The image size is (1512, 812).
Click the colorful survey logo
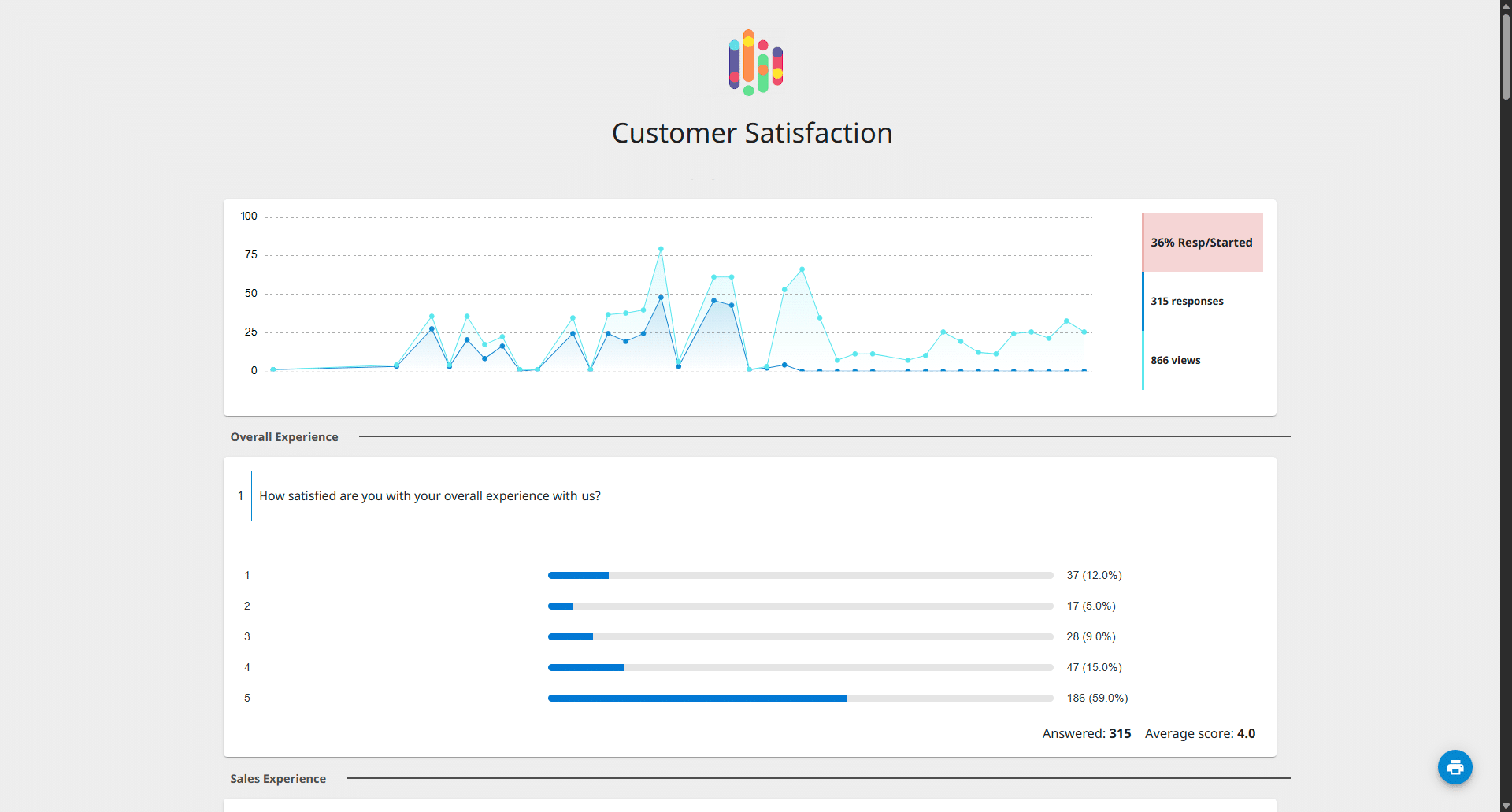(755, 63)
